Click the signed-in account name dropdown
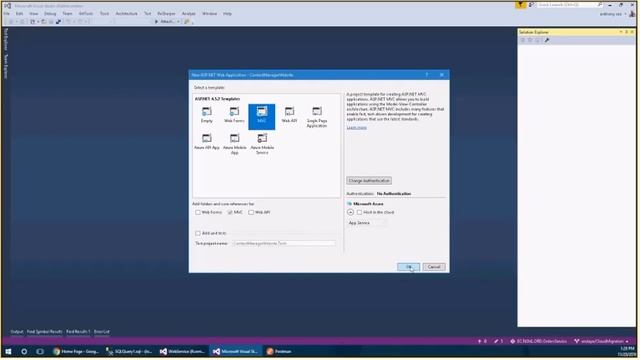This screenshot has width=640, height=360. pos(613,14)
